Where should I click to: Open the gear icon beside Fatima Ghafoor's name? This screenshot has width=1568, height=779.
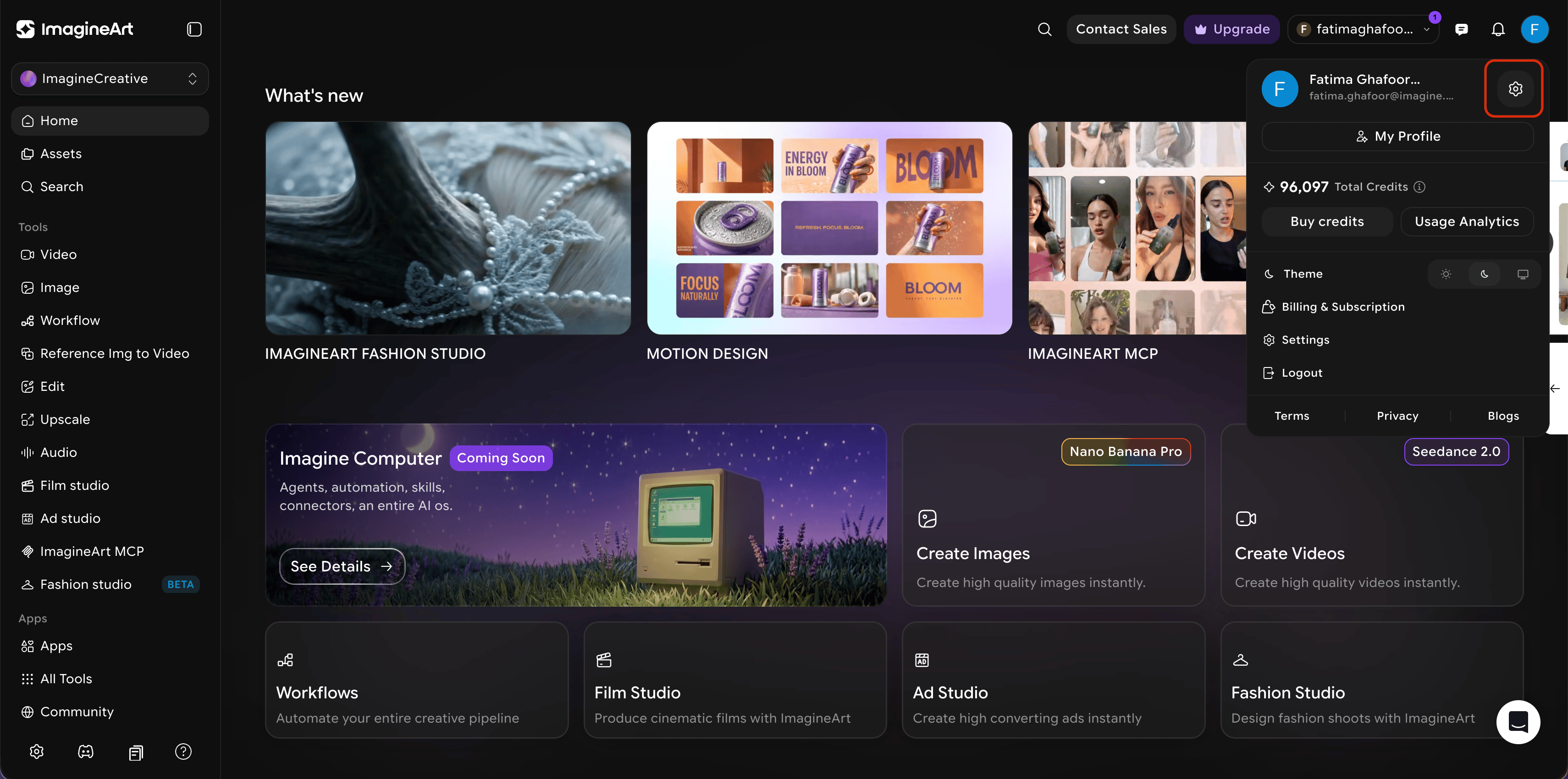click(1515, 89)
